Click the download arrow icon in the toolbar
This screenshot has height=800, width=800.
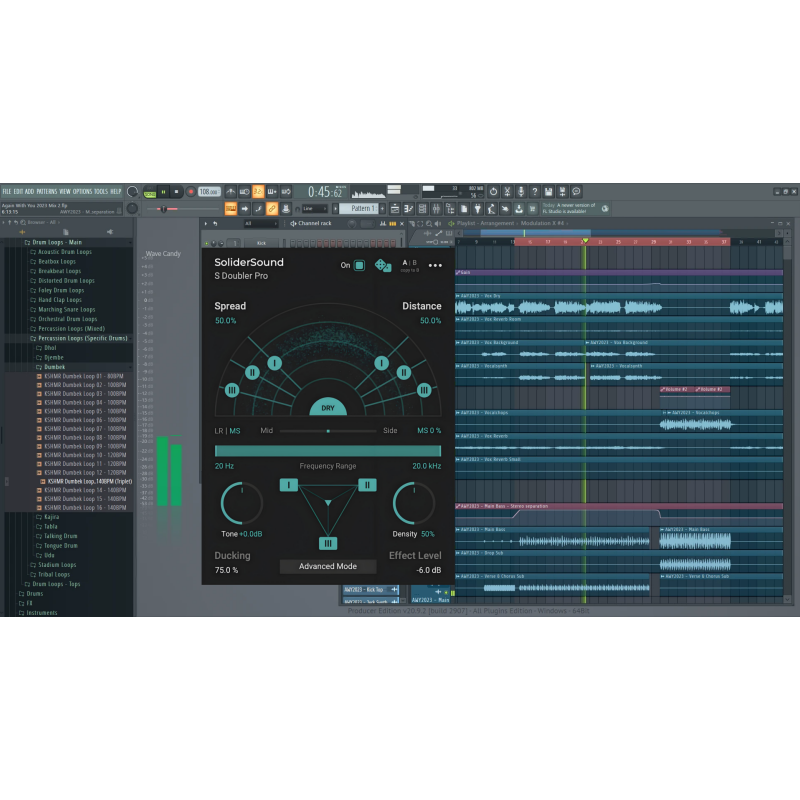coord(519,209)
